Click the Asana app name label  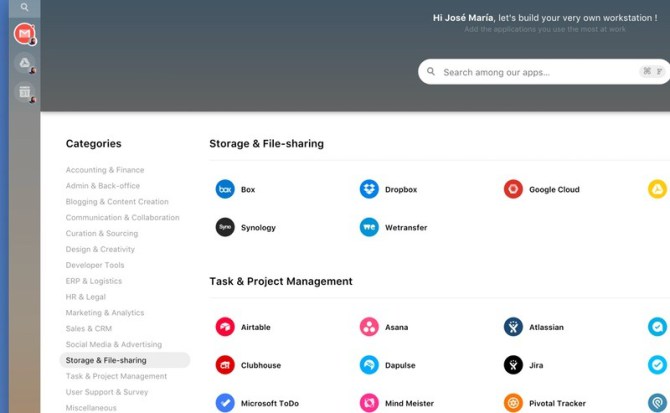(397, 327)
